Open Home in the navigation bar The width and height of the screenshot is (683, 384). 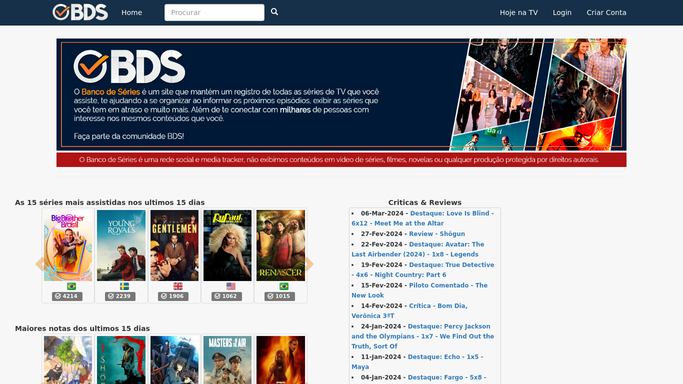[x=132, y=13]
